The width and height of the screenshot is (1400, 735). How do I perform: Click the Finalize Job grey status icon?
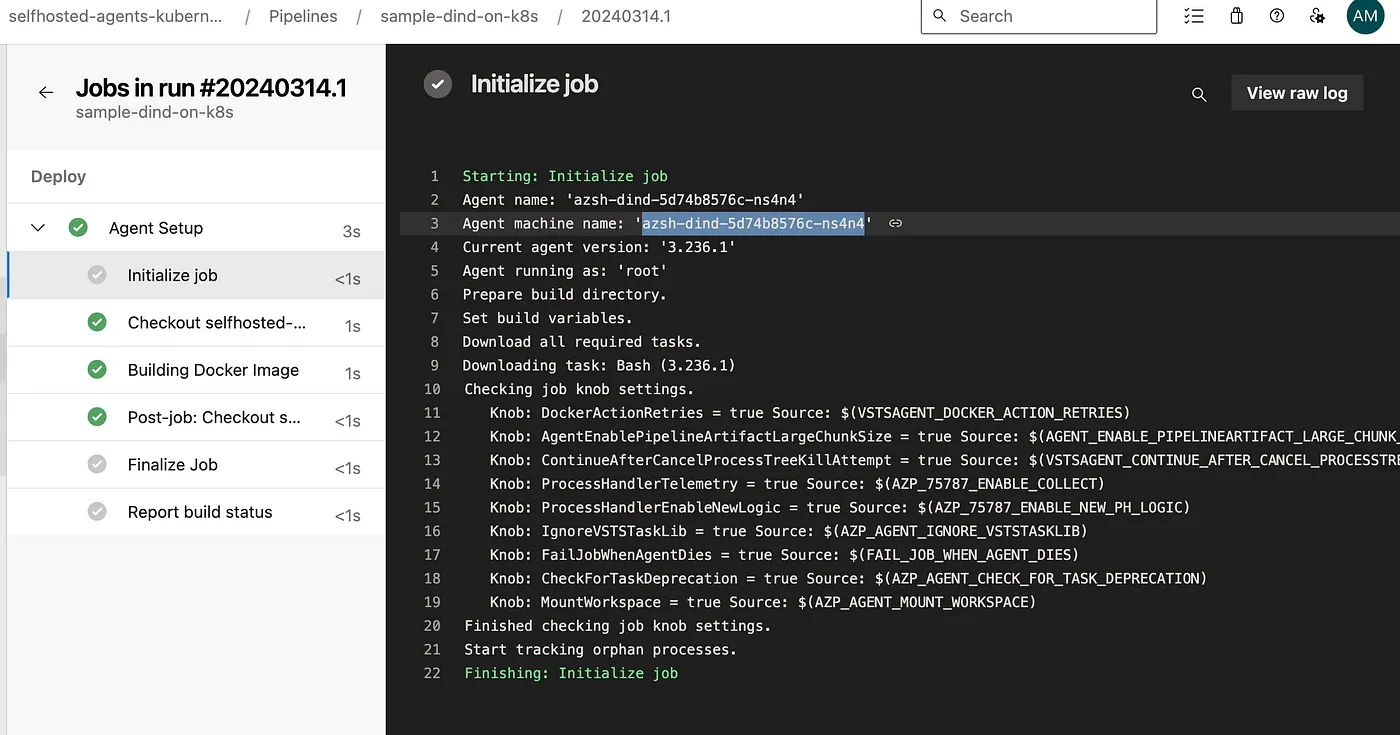pos(97,464)
